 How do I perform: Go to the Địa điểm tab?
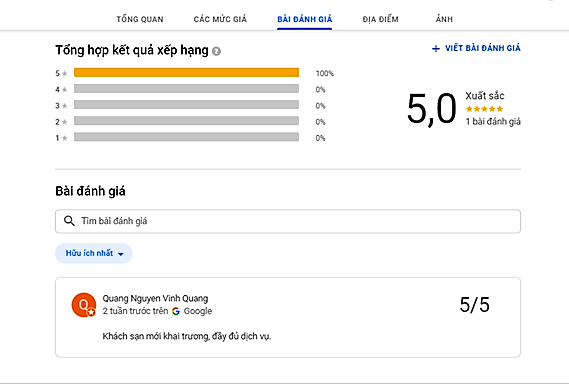pyautogui.click(x=380, y=19)
